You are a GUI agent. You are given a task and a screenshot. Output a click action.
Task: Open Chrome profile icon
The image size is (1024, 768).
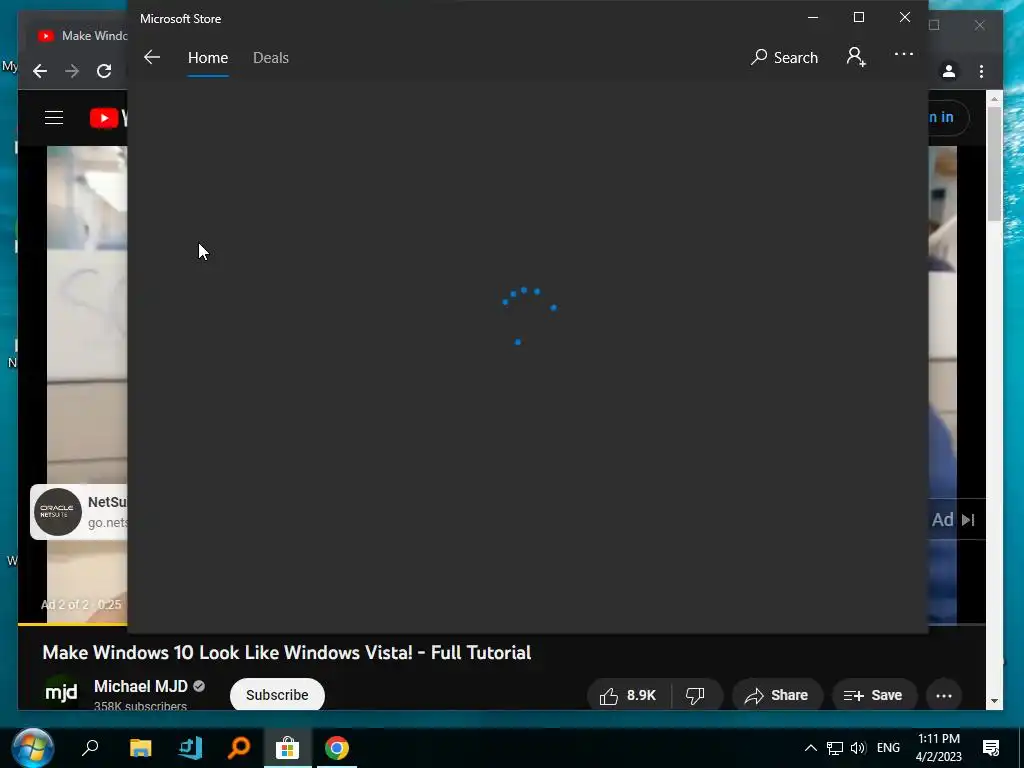click(949, 71)
